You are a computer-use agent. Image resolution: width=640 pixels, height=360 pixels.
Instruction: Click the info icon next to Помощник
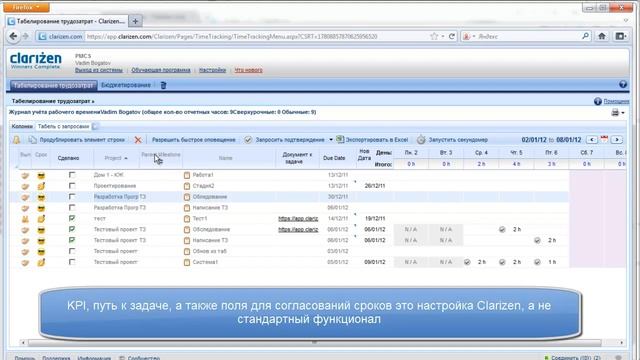(598, 101)
